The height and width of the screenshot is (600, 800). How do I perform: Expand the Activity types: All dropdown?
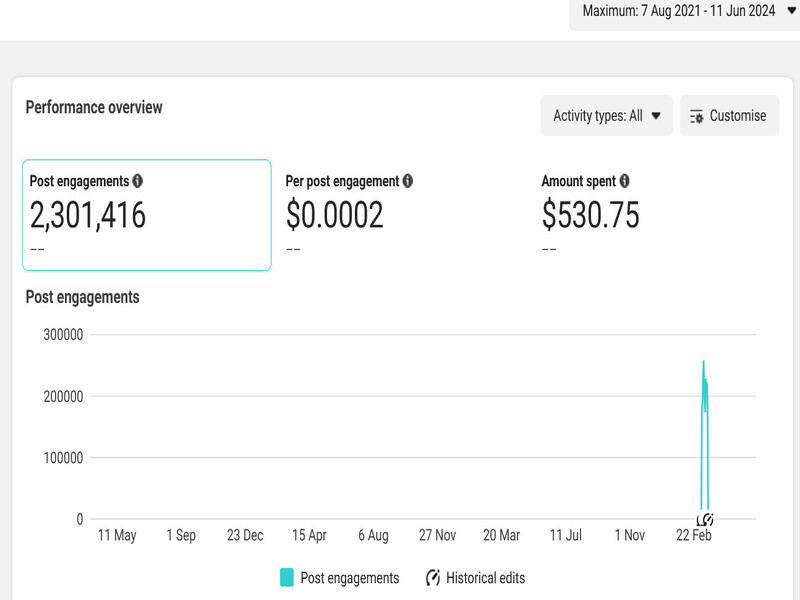[x=606, y=116]
